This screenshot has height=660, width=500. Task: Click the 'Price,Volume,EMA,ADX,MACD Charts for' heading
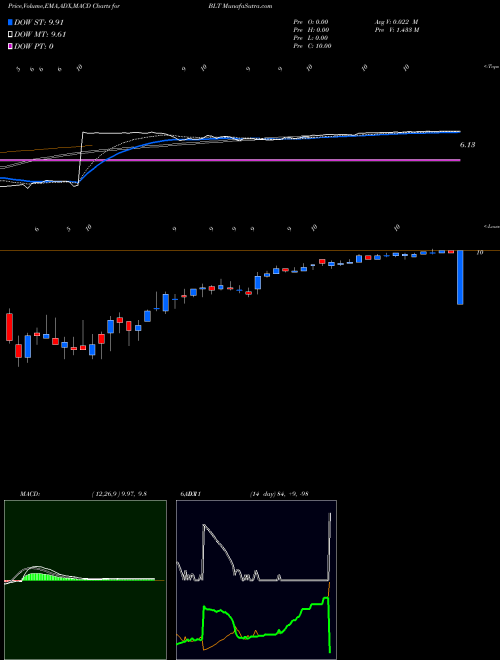tap(64, 6)
